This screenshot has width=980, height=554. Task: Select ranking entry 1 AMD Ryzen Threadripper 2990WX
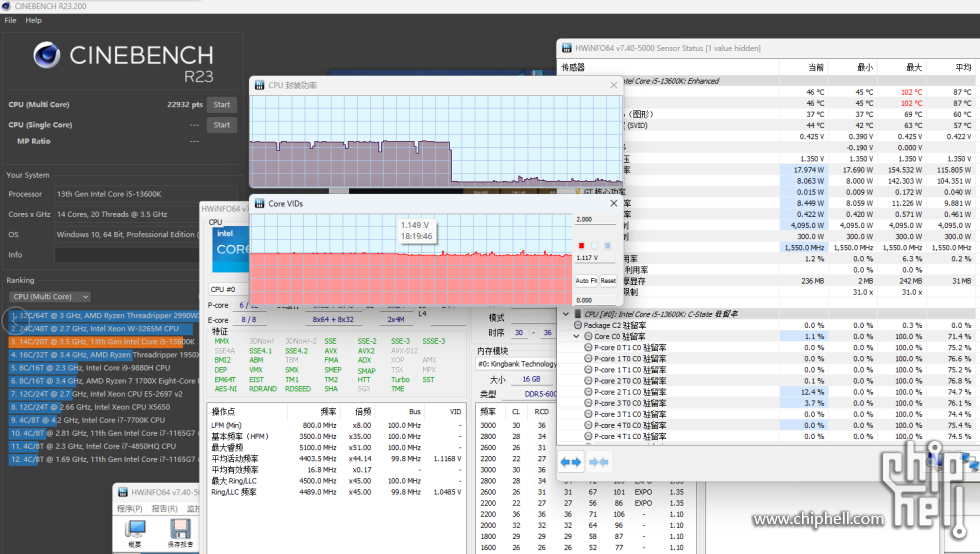pos(102,316)
